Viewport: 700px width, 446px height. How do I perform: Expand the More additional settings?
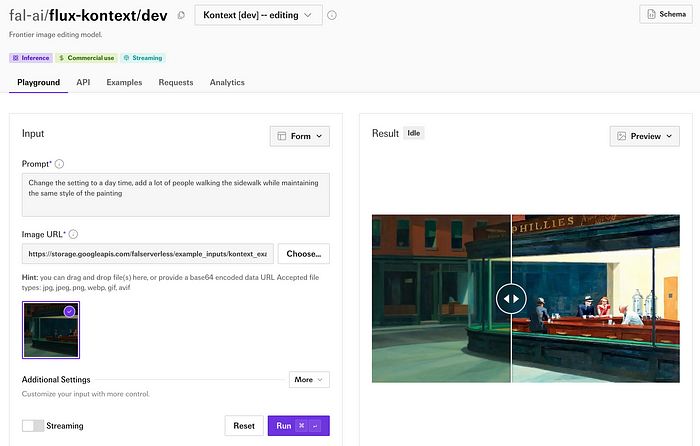tap(309, 379)
